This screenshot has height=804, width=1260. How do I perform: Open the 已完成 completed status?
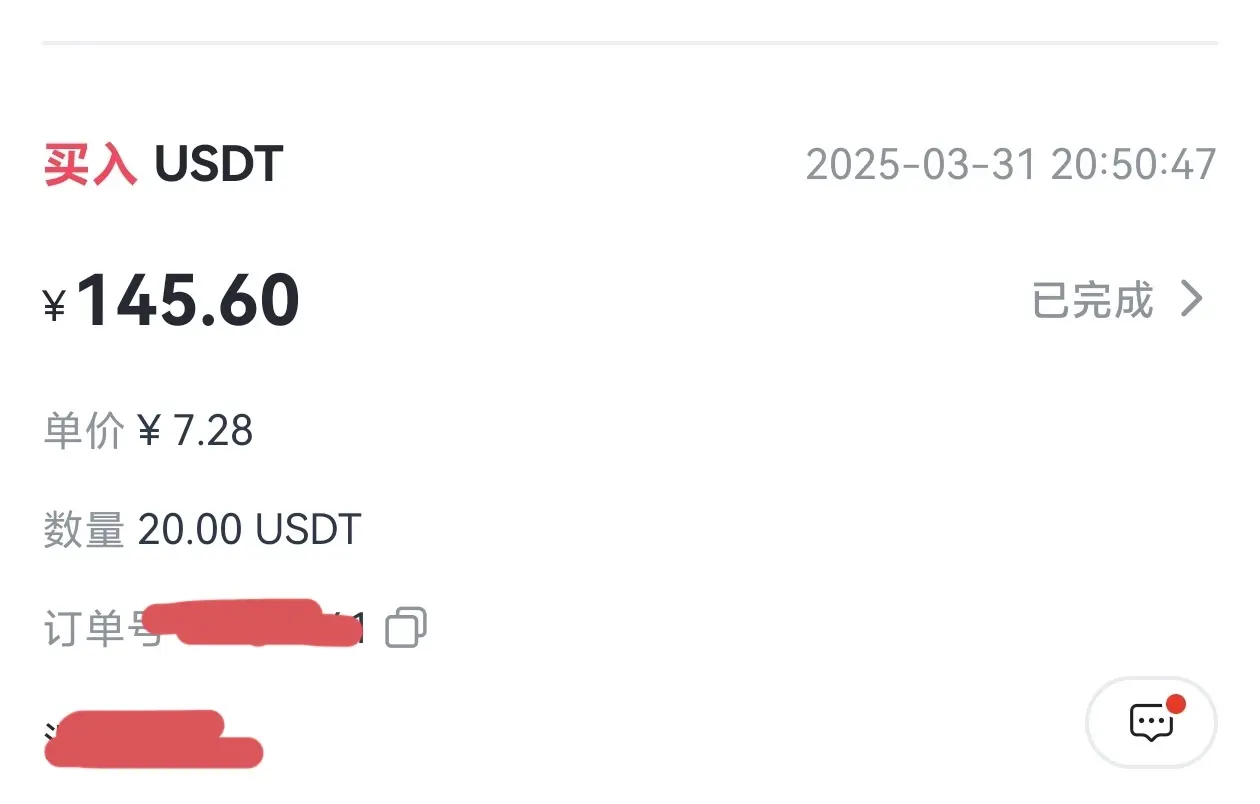pos(1092,300)
